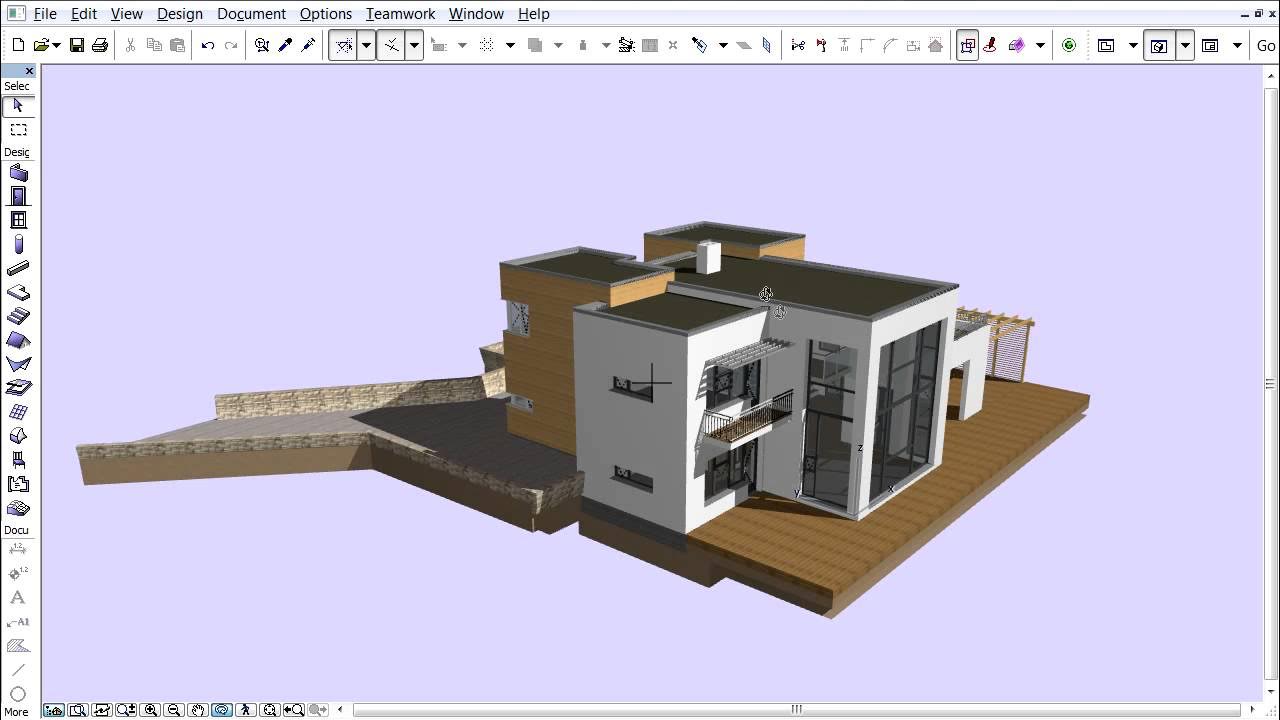Select the Morph tool
This screenshot has width=1280, height=720.
click(x=18, y=436)
